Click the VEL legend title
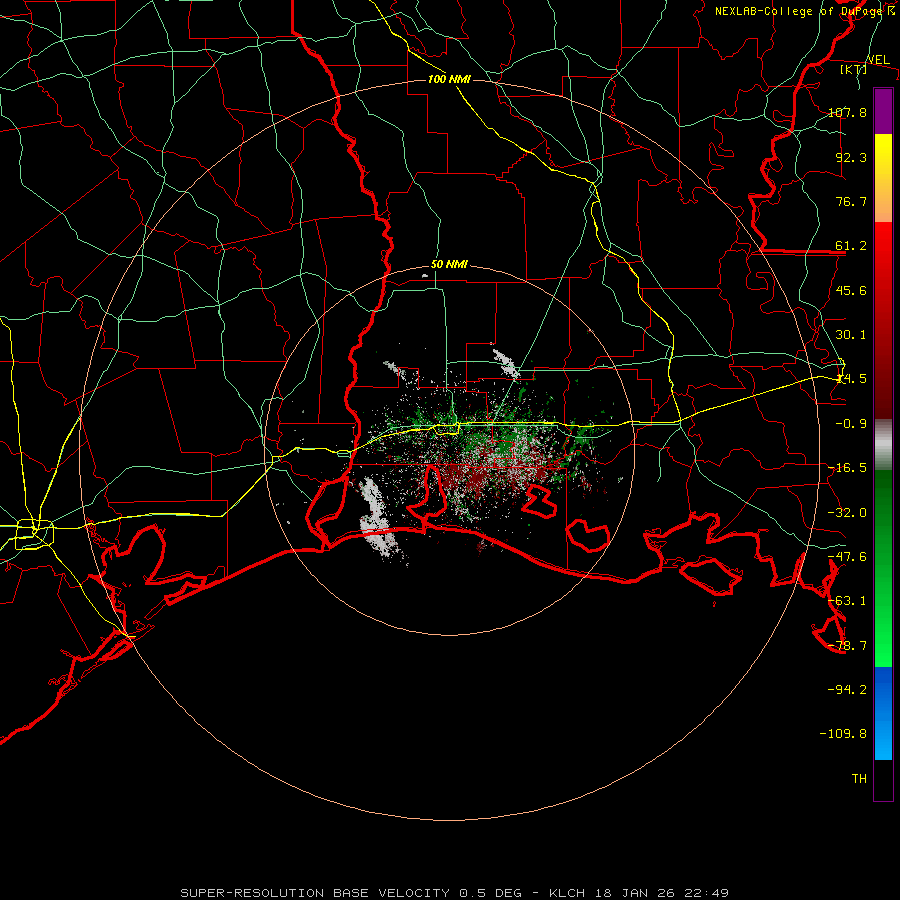Image resolution: width=900 pixels, height=900 pixels. pos(878,60)
